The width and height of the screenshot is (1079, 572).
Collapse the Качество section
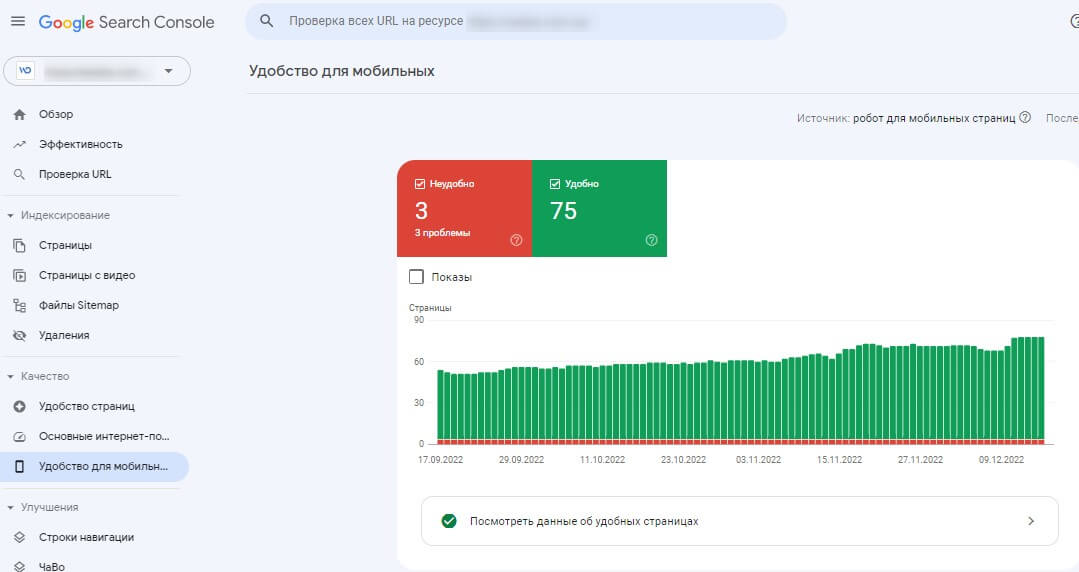[10, 377]
